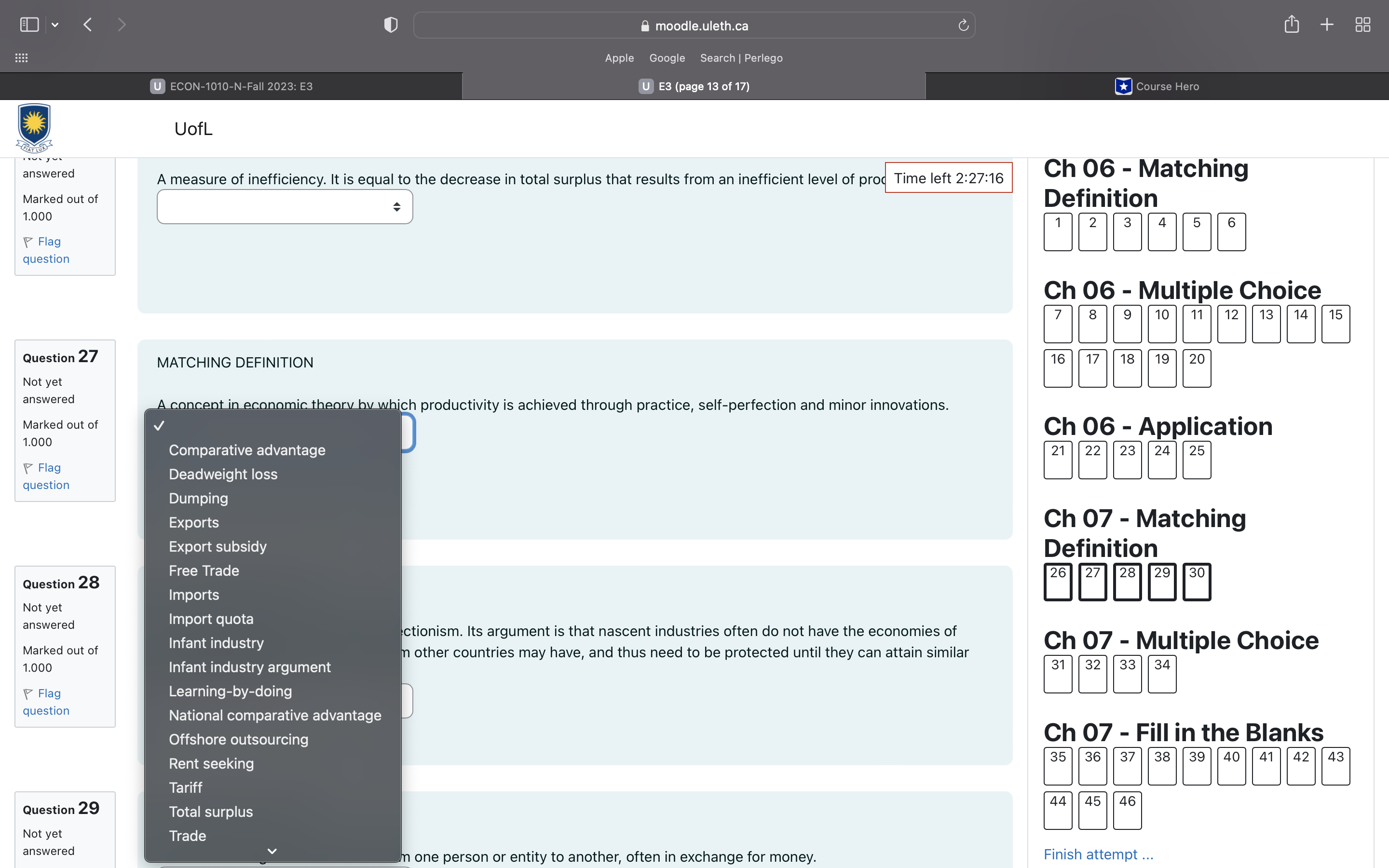Open the Share menu

coord(1292,24)
